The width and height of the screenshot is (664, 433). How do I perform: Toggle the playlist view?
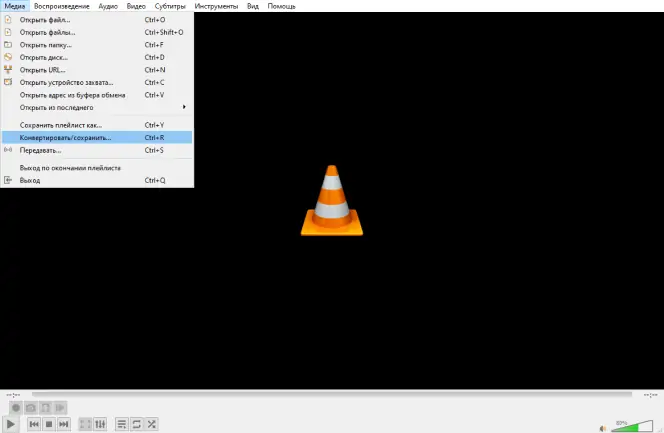point(122,424)
